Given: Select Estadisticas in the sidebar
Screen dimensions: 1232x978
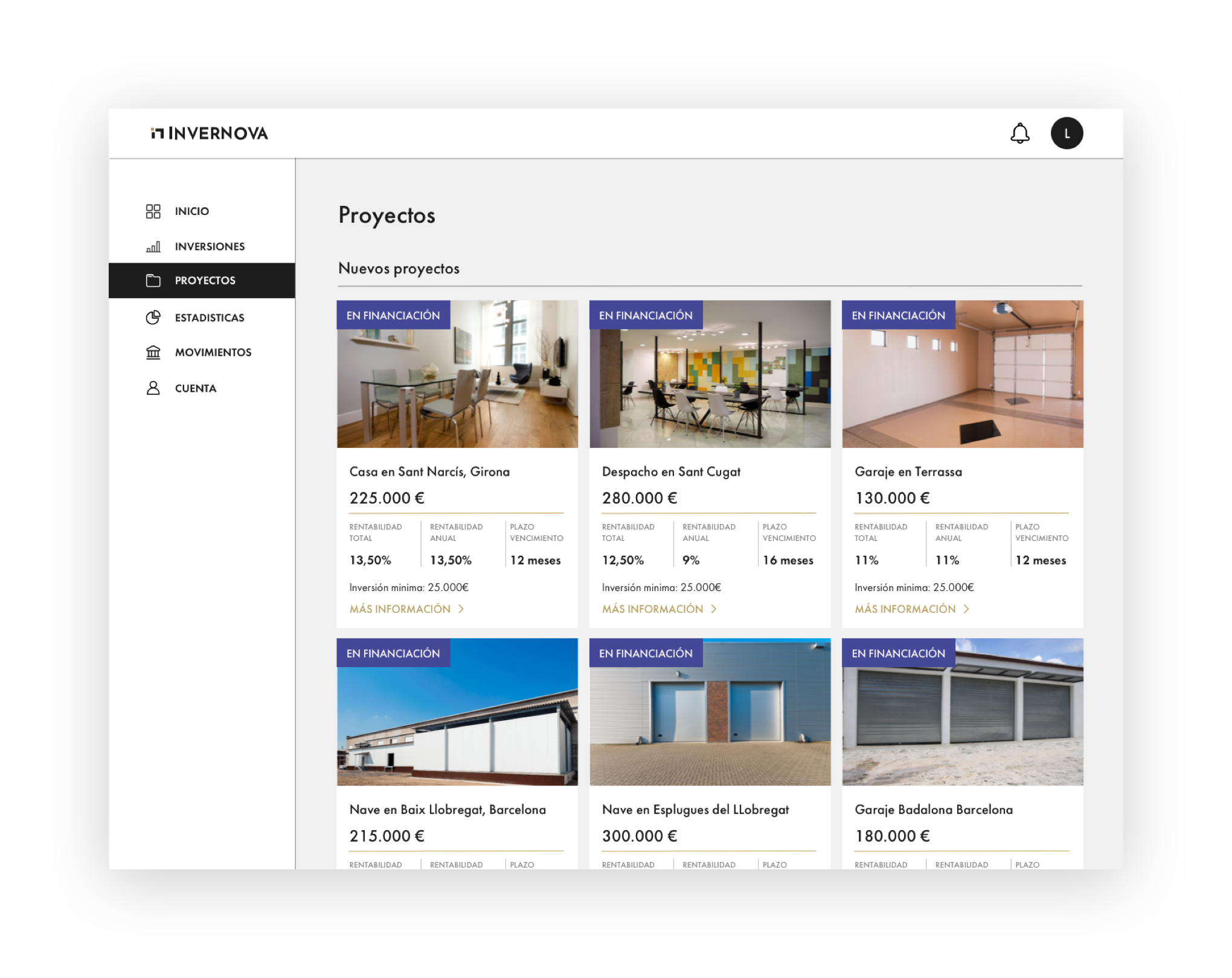Looking at the screenshot, I should (210, 318).
